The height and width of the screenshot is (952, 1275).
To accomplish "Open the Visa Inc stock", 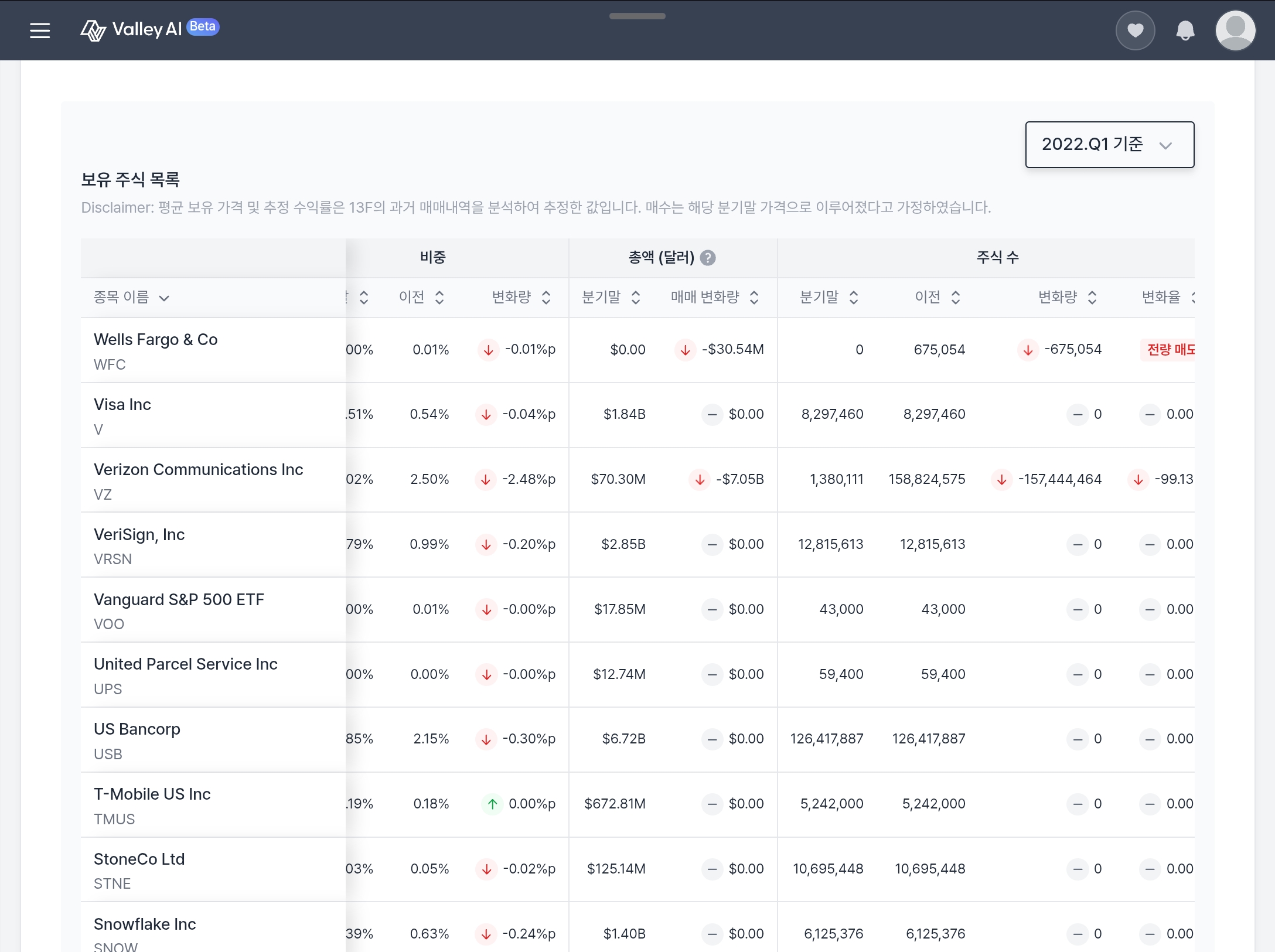I will (122, 405).
